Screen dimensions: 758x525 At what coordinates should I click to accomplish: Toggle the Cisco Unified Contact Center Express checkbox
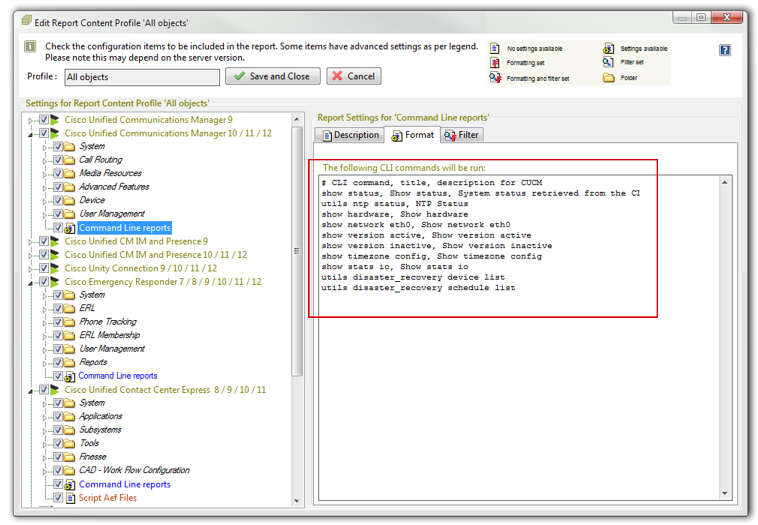[x=44, y=390]
